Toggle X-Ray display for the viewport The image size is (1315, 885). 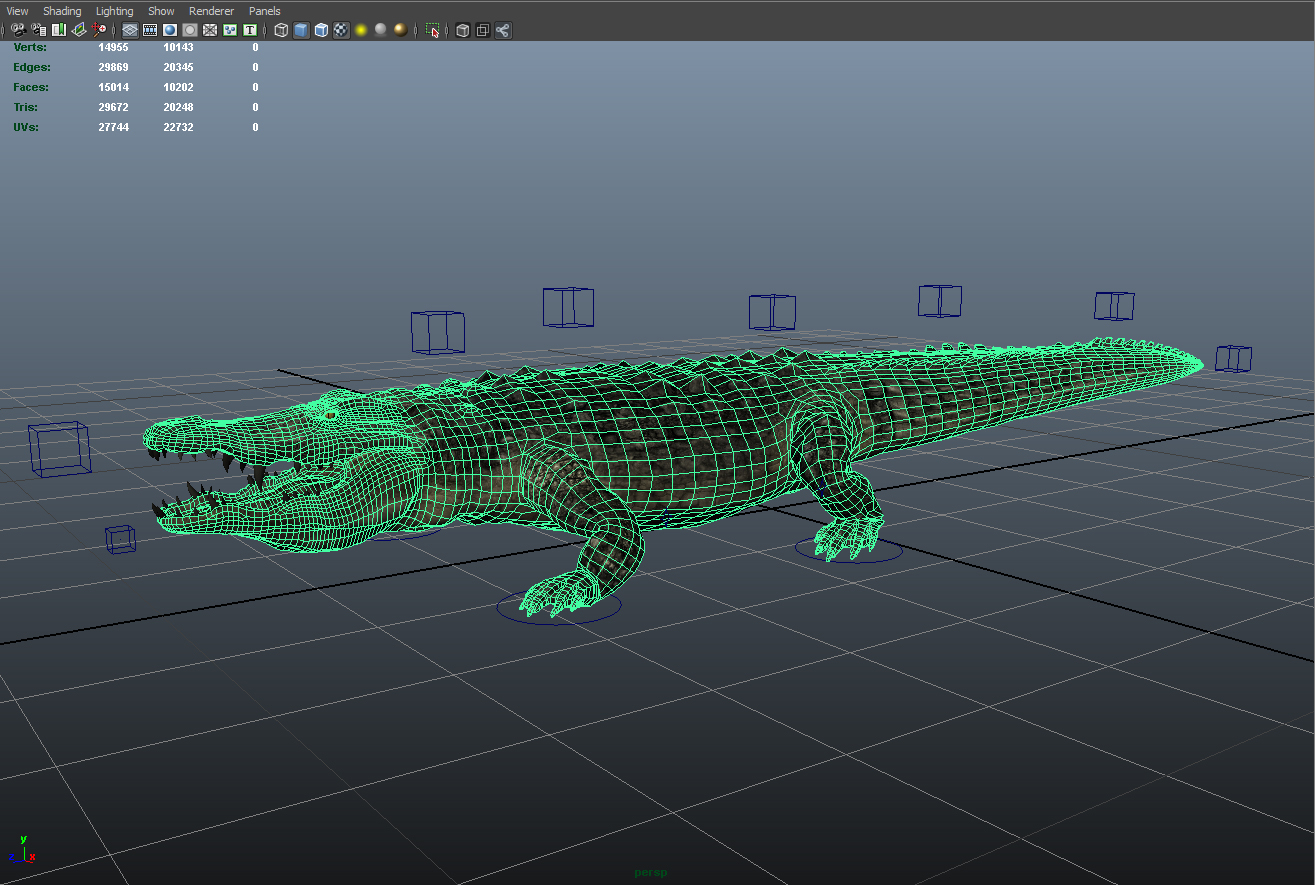tap(462, 30)
